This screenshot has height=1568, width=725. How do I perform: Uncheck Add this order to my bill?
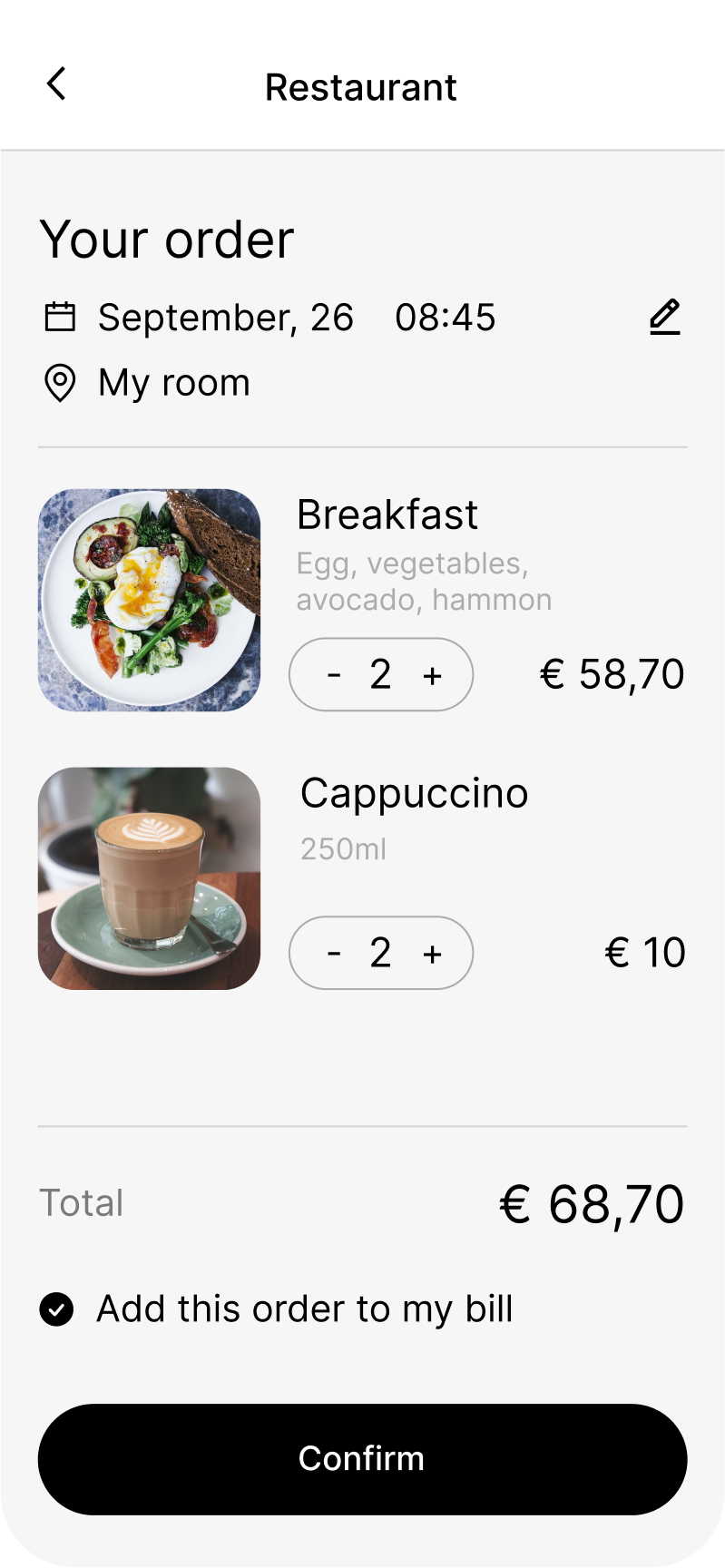click(x=56, y=1309)
